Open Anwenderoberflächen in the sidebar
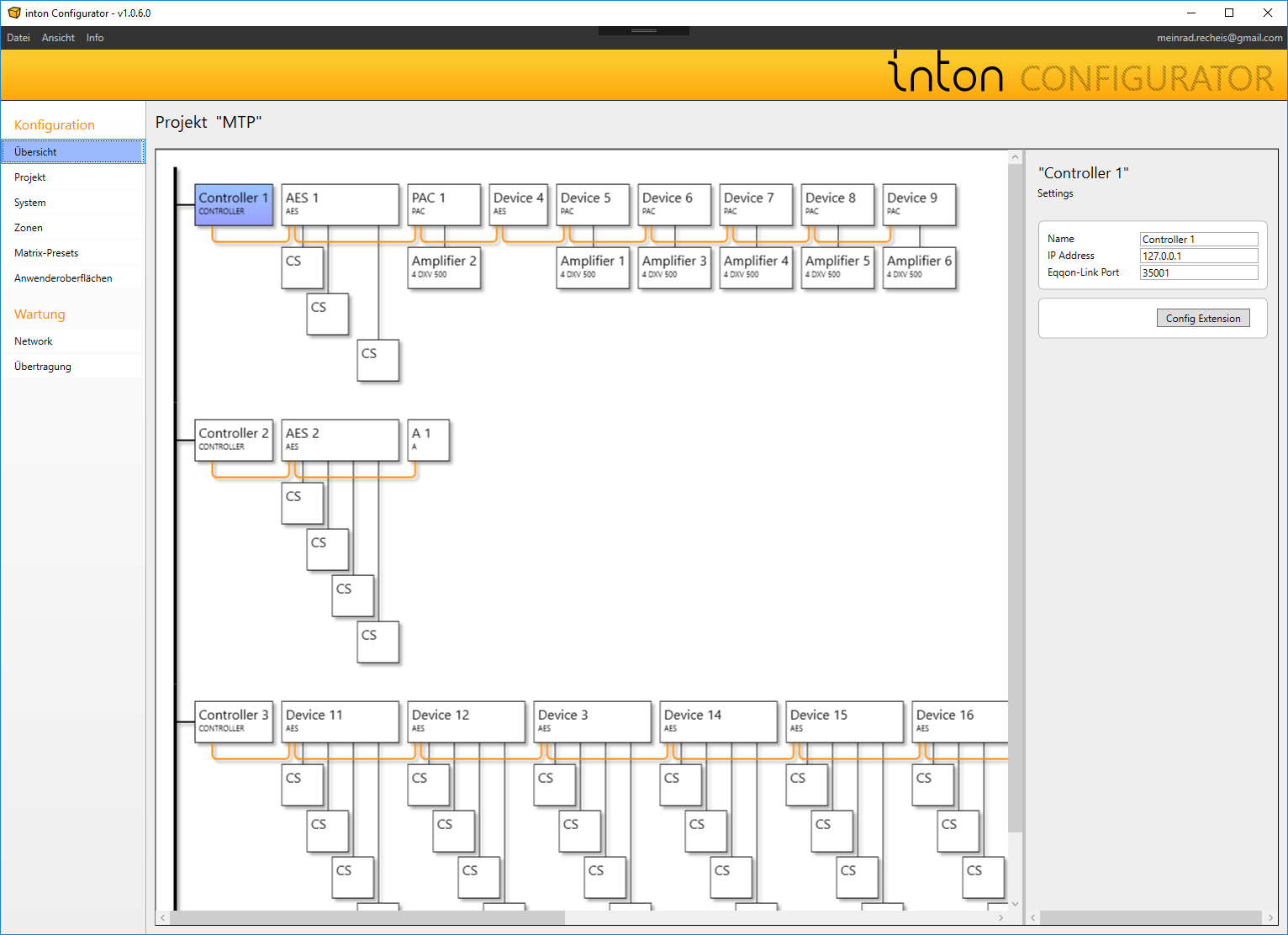 click(73, 278)
